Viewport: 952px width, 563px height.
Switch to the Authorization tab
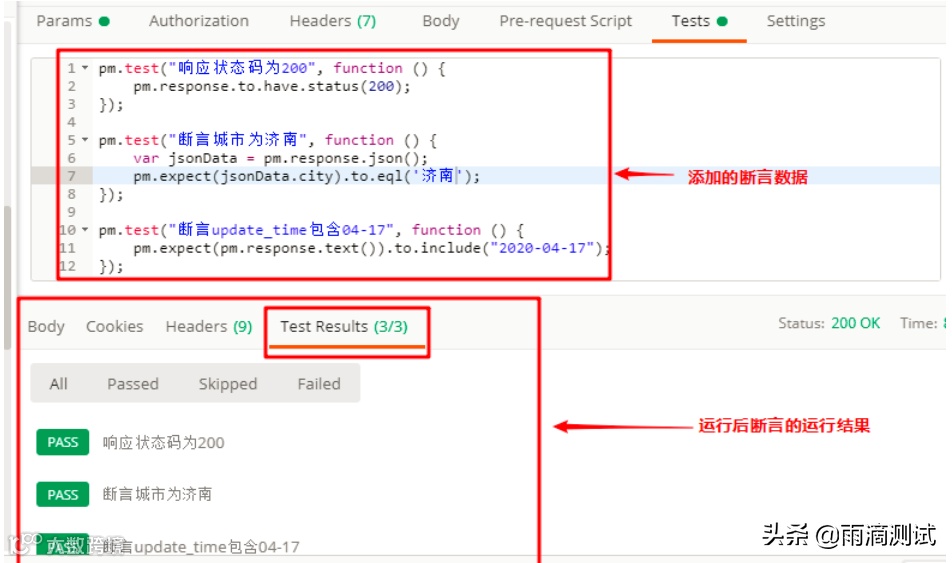pos(199,21)
